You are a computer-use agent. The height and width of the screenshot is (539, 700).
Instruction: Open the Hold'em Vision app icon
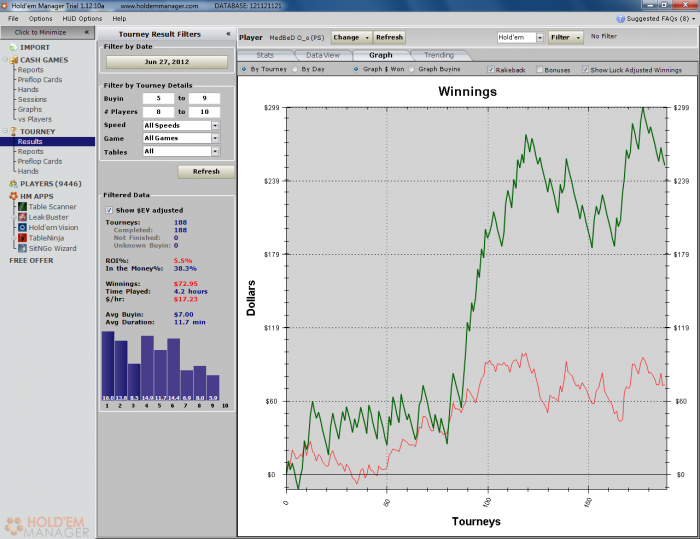pyautogui.click(x=22, y=227)
